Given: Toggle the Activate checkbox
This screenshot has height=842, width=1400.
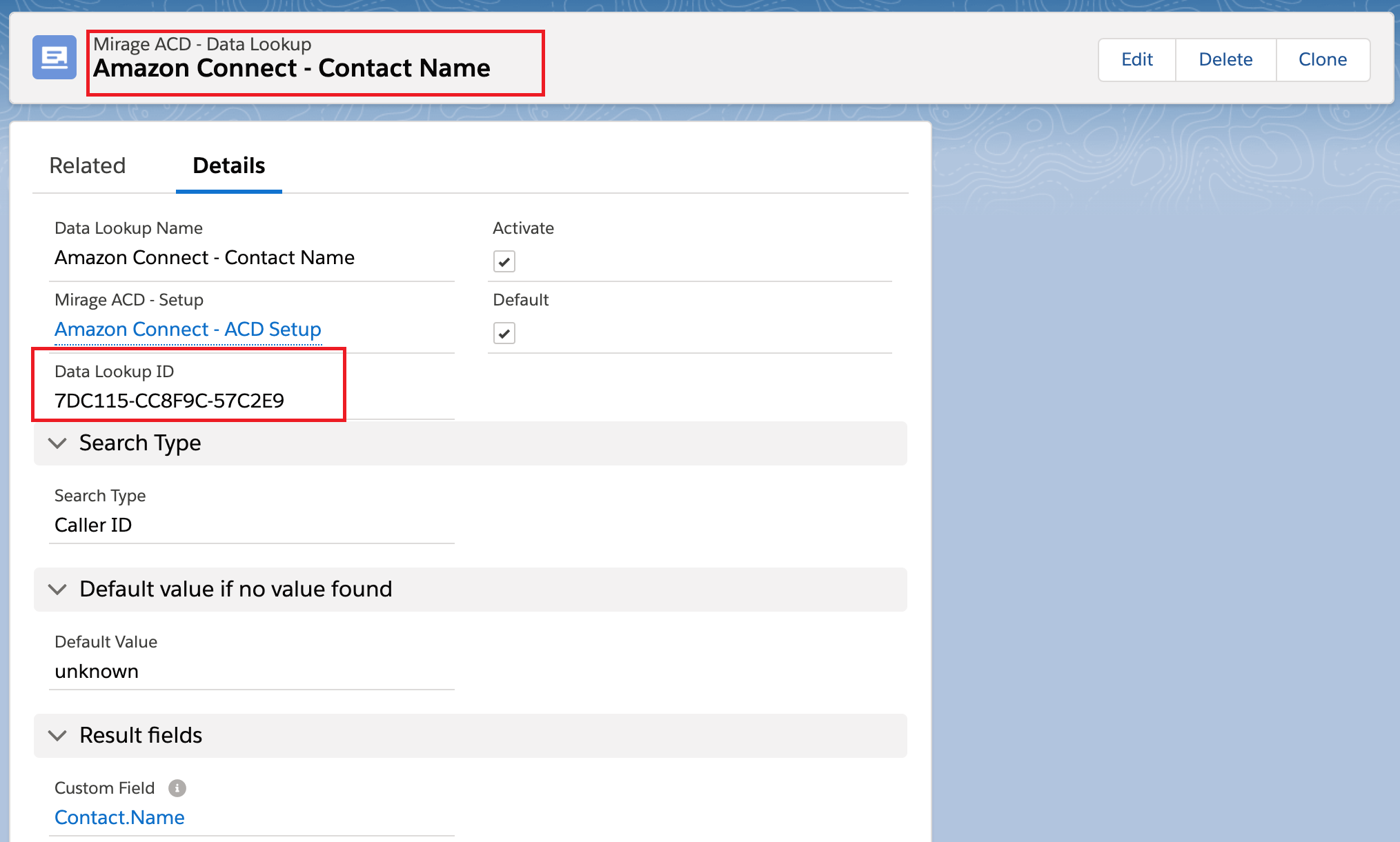Looking at the screenshot, I should 504,262.
